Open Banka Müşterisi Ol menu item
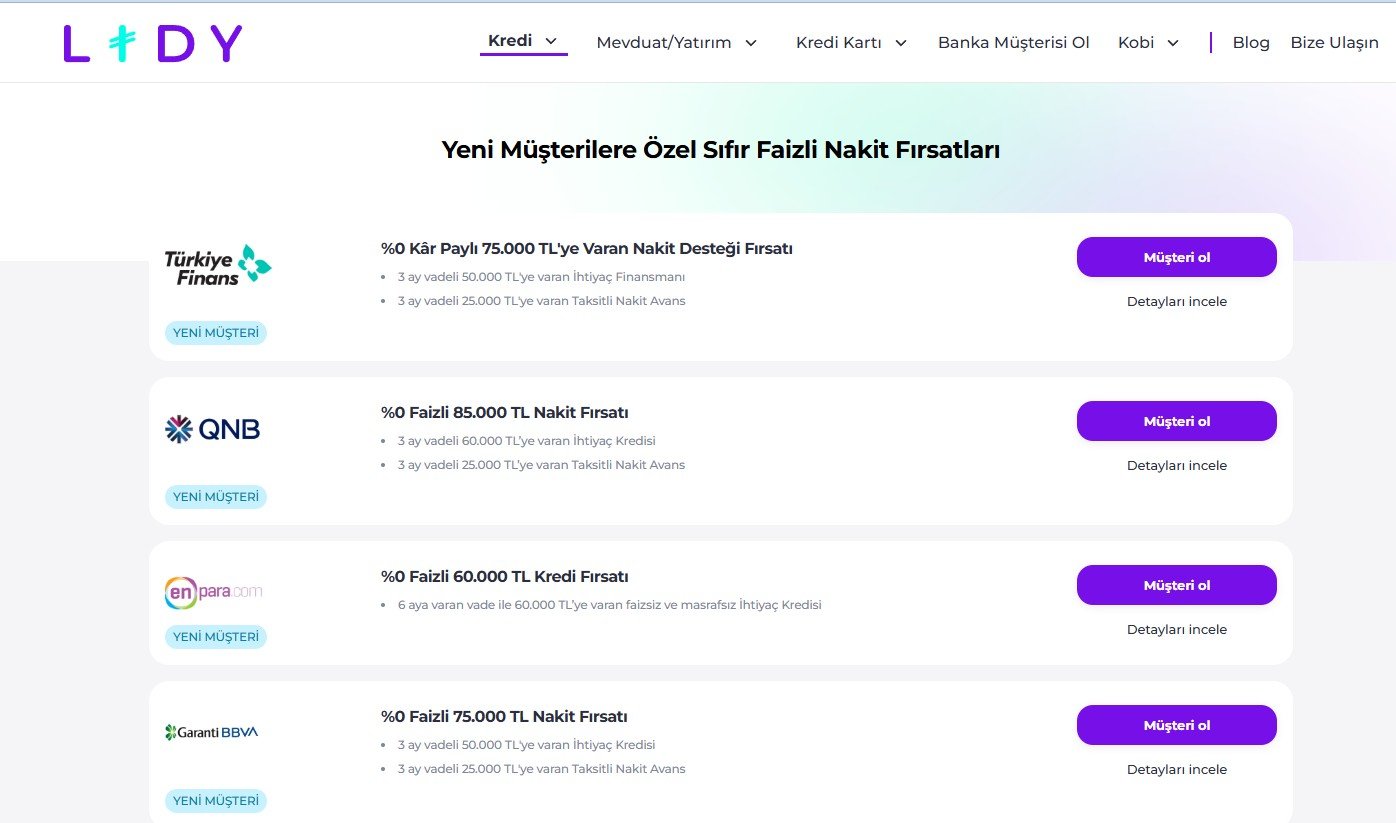The image size is (1396, 823). [1013, 43]
